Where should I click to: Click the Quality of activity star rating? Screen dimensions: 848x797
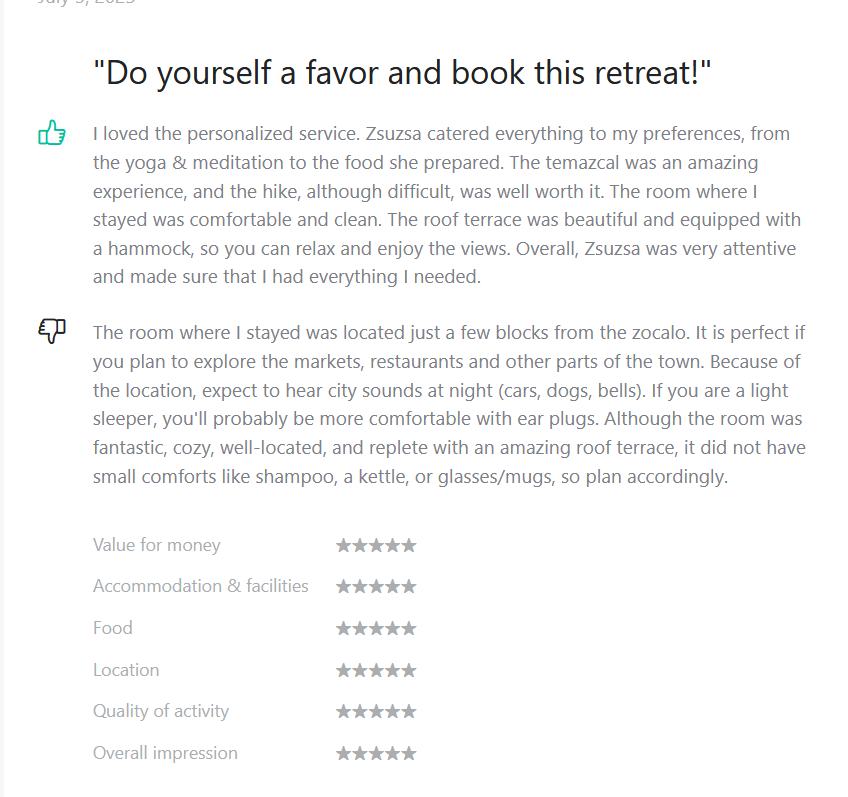pyautogui.click(x=376, y=711)
